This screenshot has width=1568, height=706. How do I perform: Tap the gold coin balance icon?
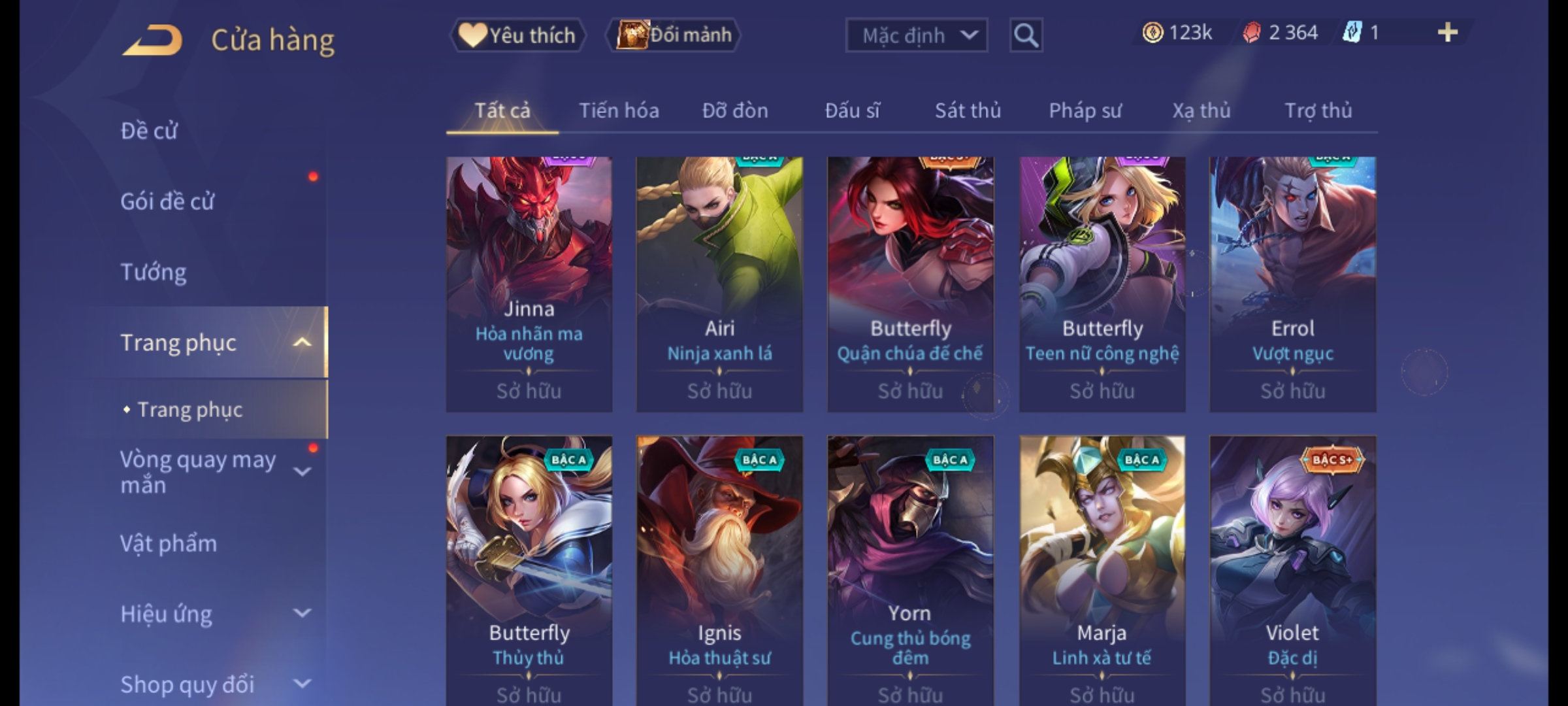coord(1152,33)
